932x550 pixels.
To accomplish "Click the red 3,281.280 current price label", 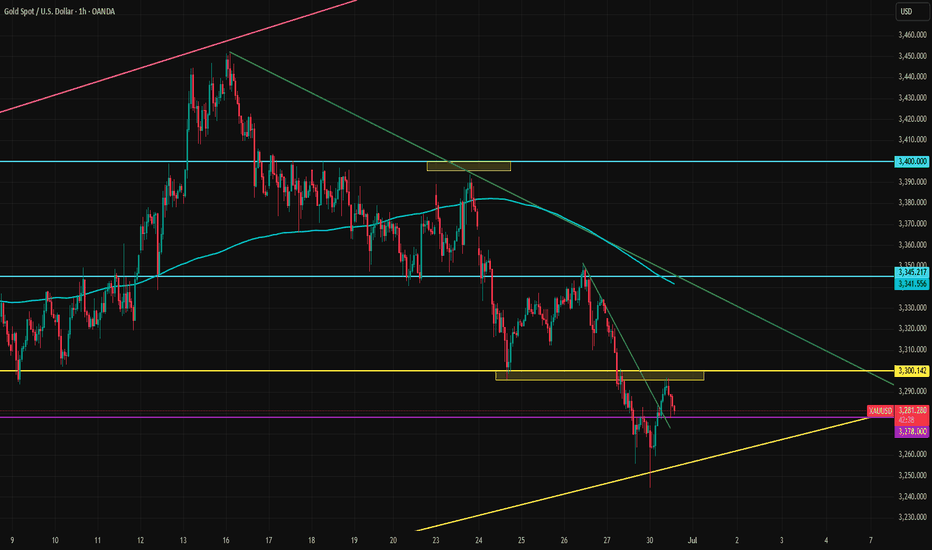I will [x=912, y=410].
